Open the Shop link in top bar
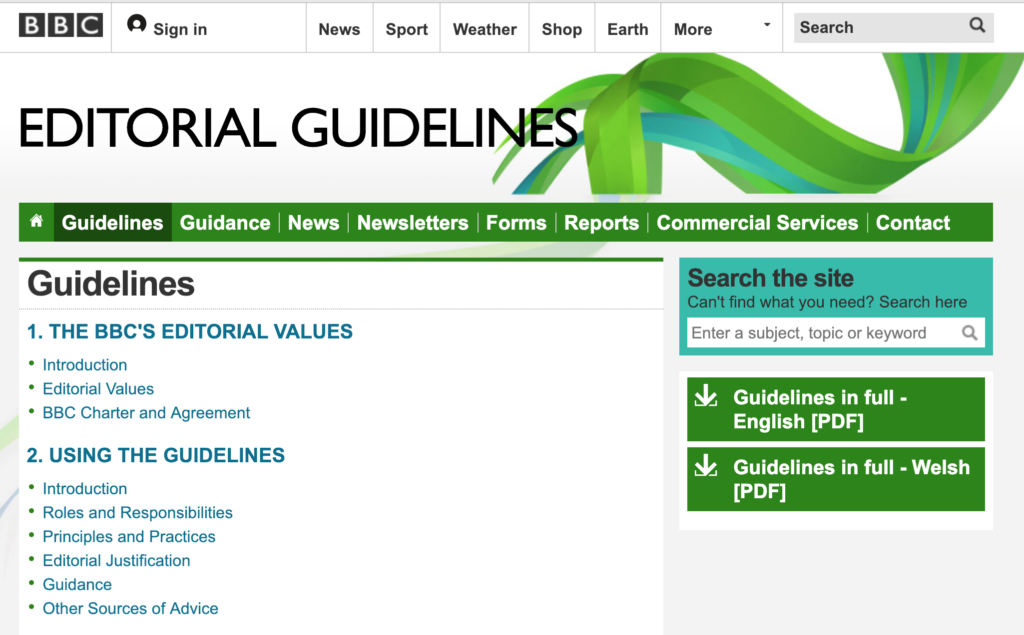This screenshot has width=1024, height=635. pyautogui.click(x=562, y=29)
